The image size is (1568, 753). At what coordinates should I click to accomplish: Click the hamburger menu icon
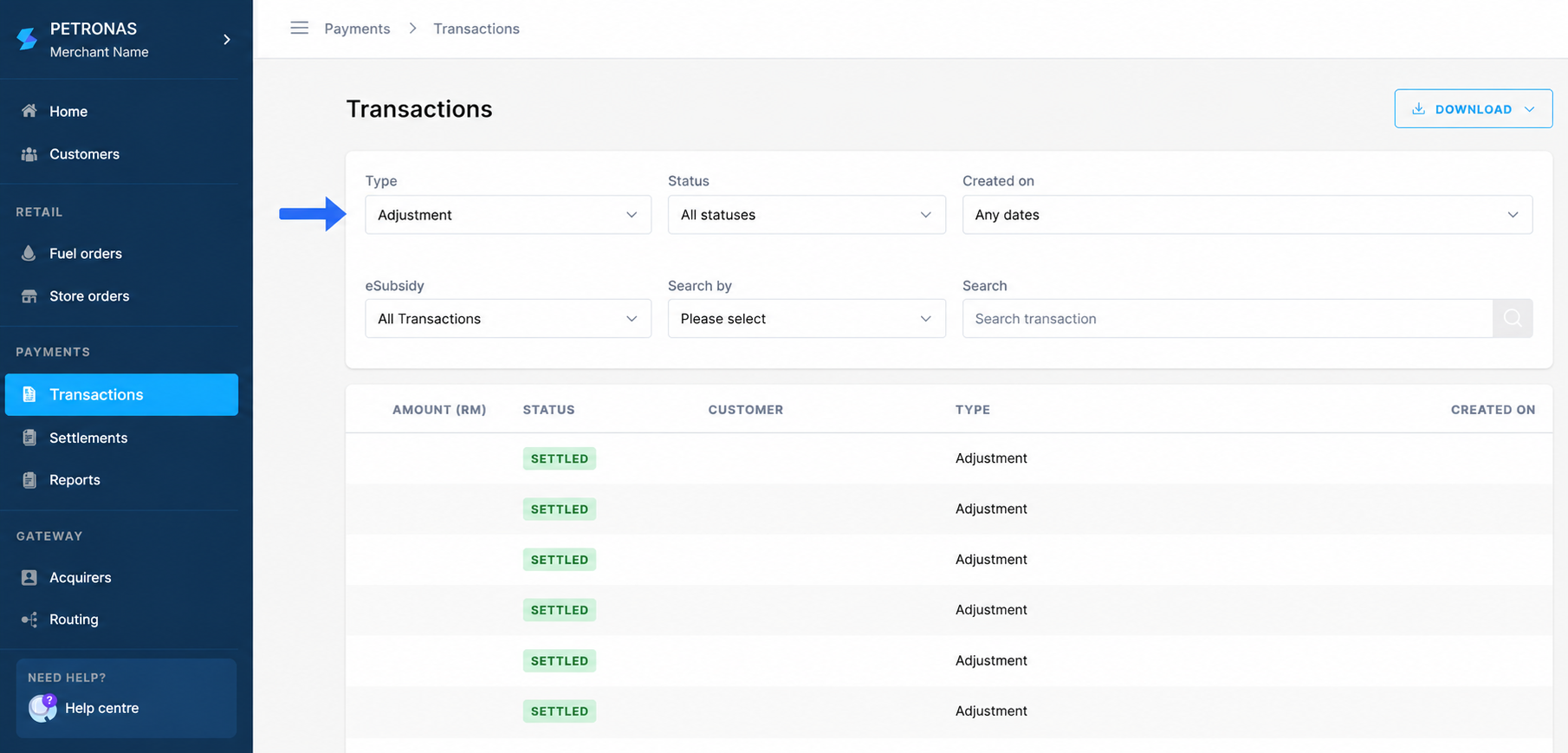tap(299, 28)
